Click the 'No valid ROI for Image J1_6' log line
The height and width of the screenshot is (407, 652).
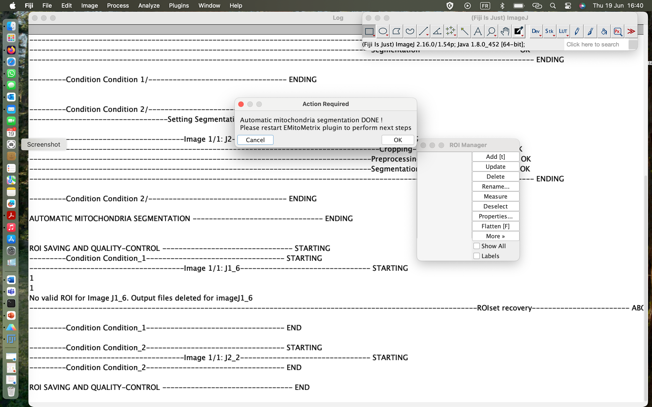click(141, 298)
